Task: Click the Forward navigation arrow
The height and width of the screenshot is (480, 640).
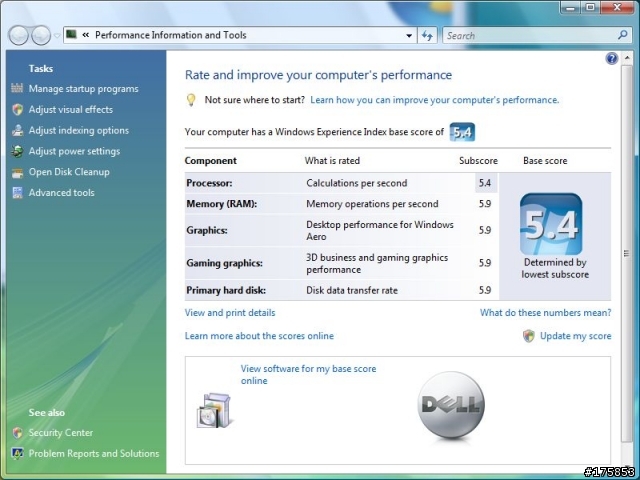Action: click(x=41, y=35)
